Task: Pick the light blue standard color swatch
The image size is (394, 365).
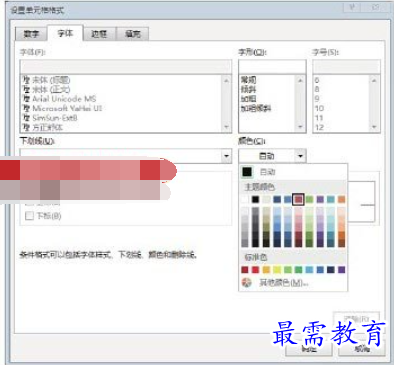Action: point(309,270)
